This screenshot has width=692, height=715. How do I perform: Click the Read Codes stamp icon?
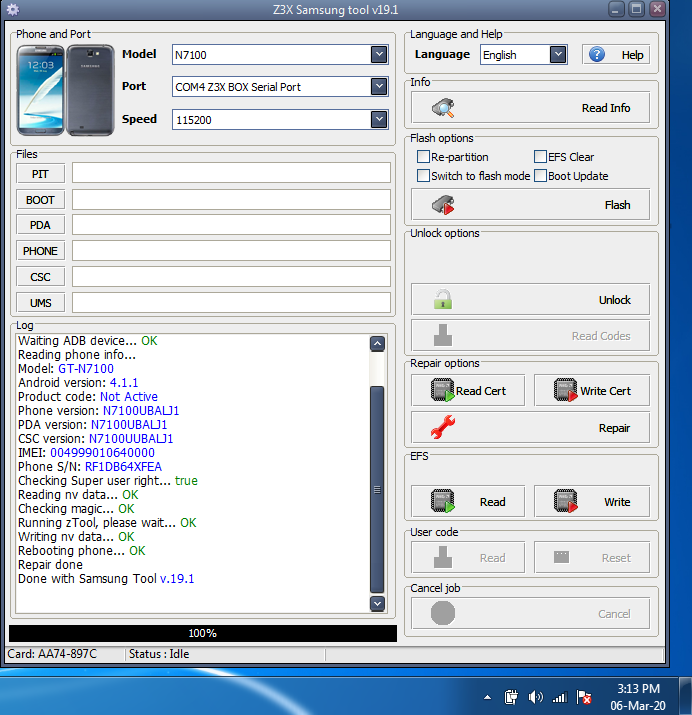pos(443,335)
